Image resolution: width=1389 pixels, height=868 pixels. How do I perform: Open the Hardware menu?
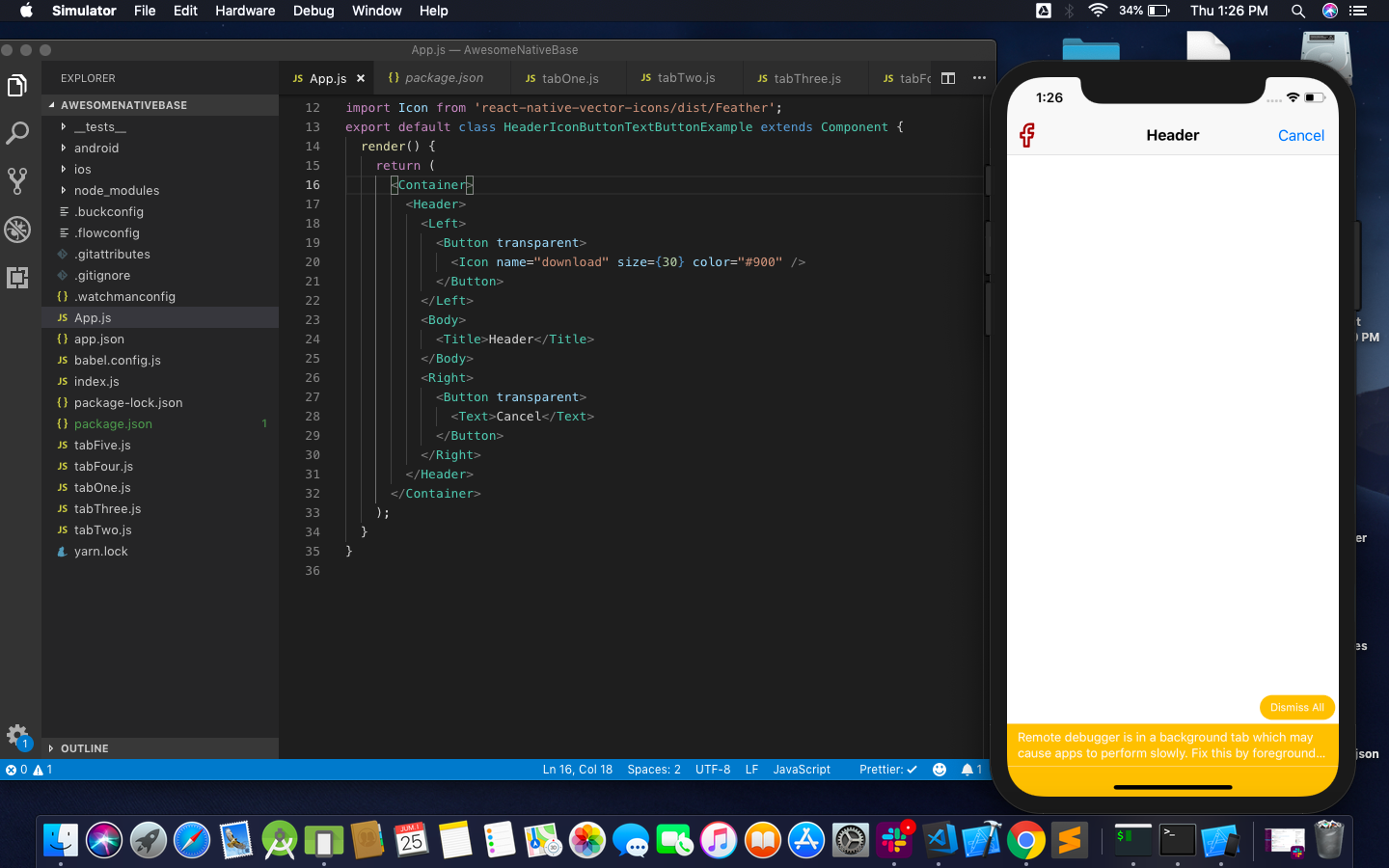tap(245, 11)
